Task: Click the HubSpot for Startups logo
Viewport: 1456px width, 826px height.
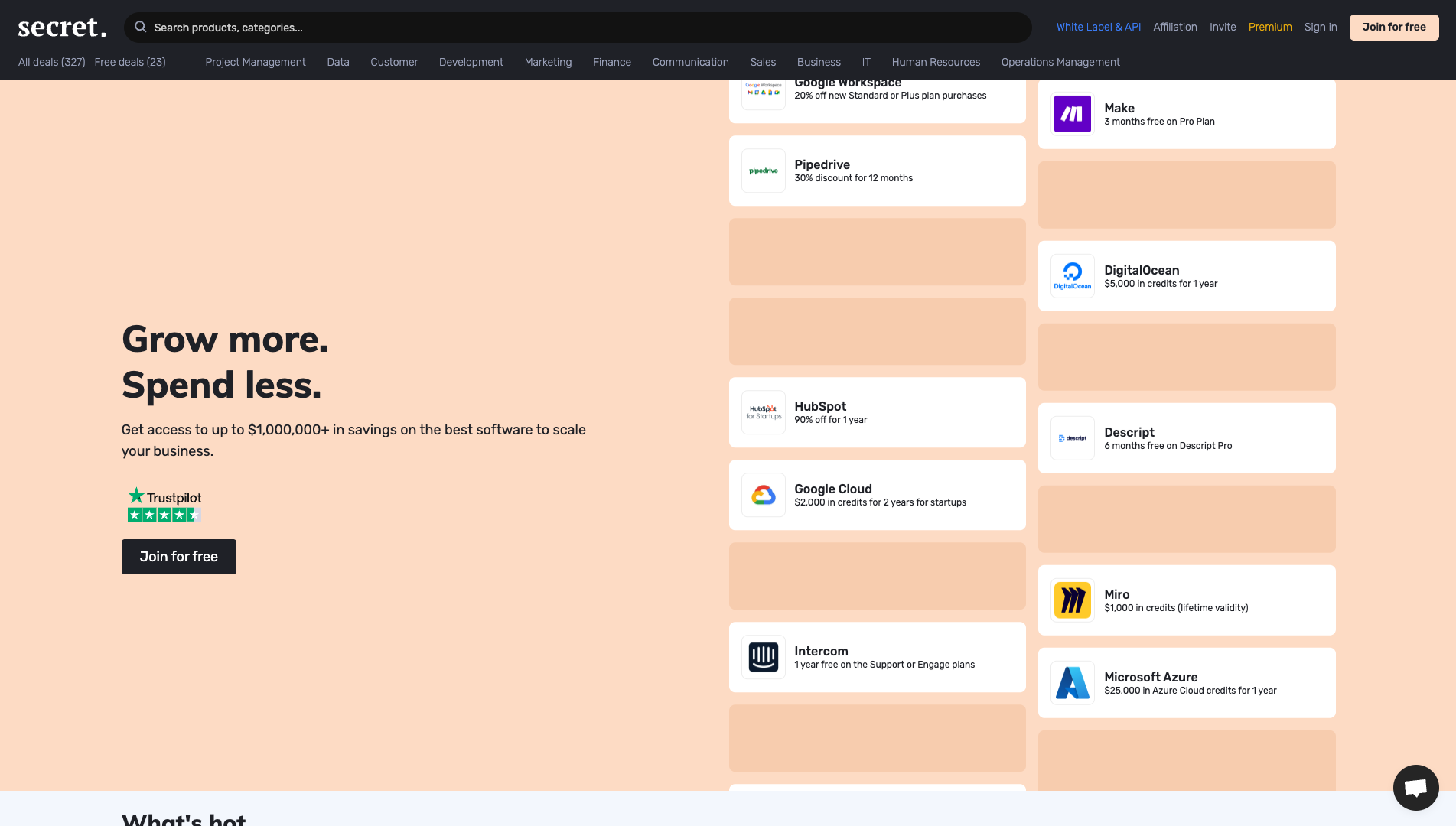Action: tap(763, 412)
